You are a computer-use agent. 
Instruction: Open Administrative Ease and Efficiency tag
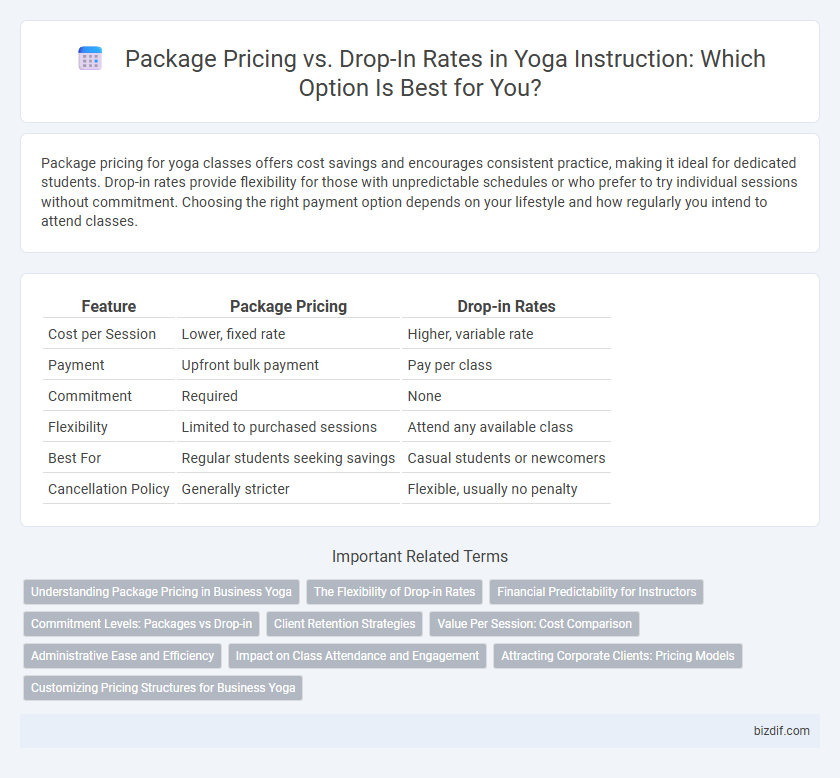pyautogui.click(x=122, y=656)
